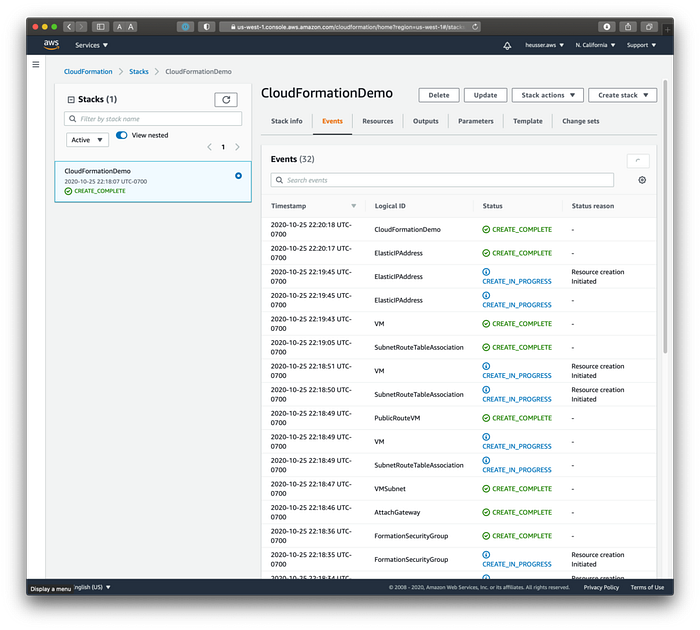The width and height of the screenshot is (700, 630).
Task: Select CloudFormationDemo stack radio button
Action: point(238,176)
